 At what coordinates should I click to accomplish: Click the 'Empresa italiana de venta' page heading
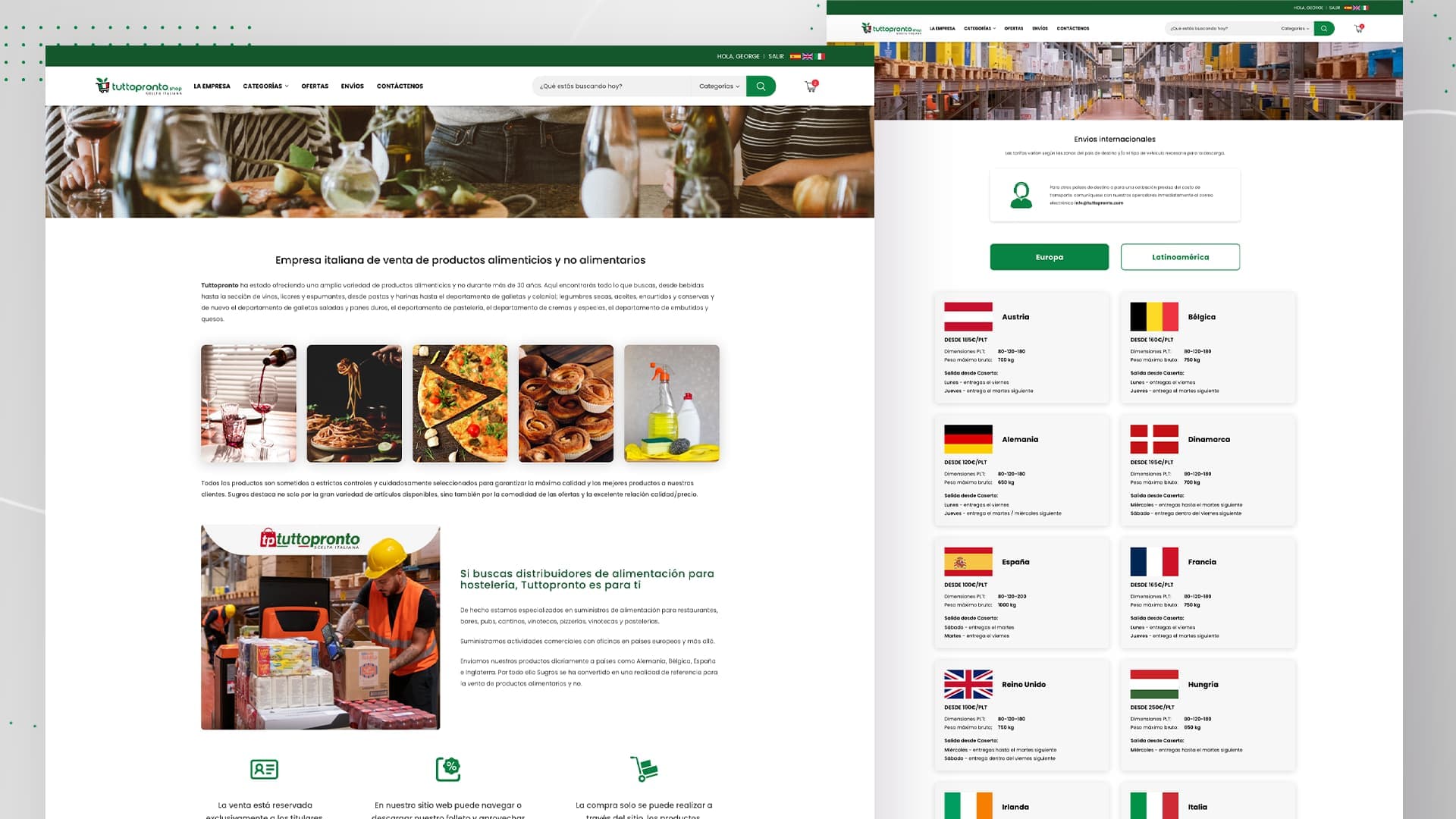(460, 260)
